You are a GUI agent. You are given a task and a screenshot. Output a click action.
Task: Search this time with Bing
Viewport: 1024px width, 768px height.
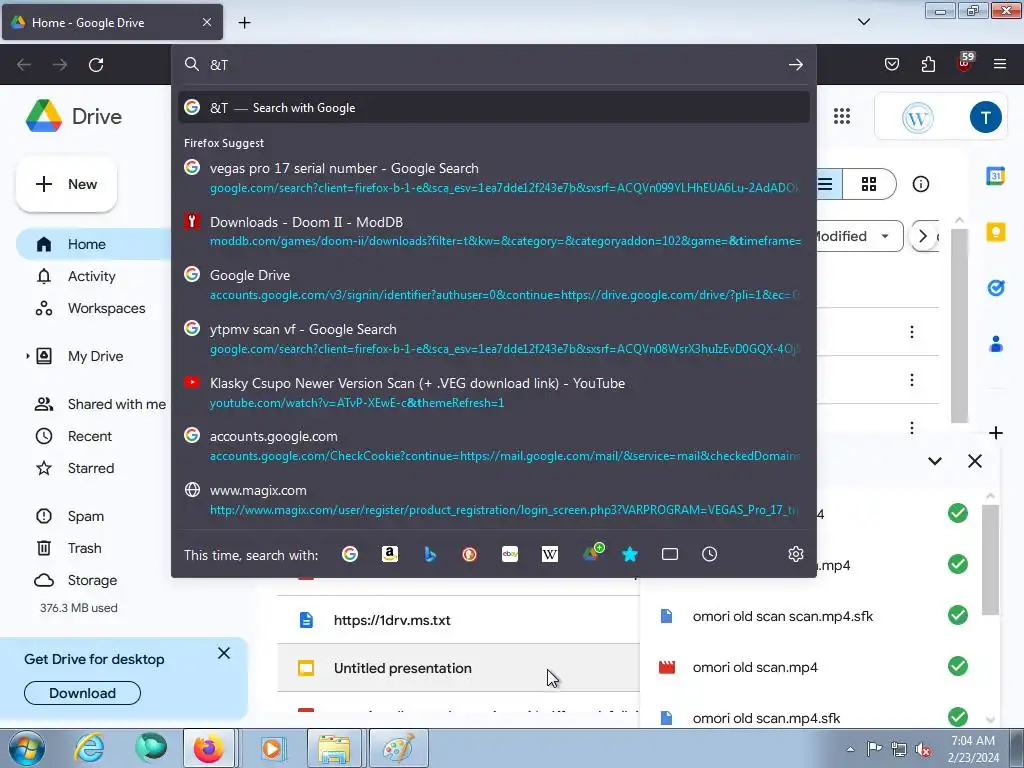[430, 554]
